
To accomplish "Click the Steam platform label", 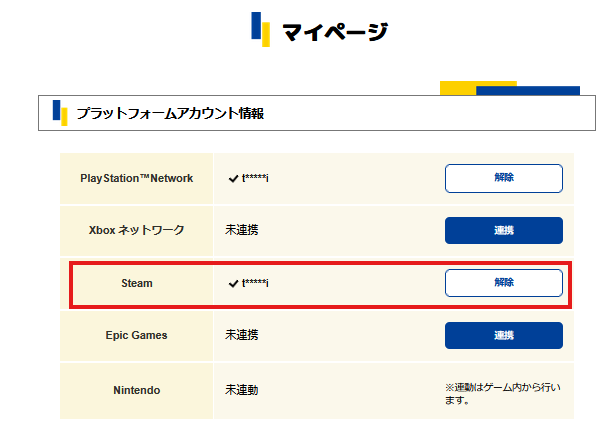I will tap(137, 283).
